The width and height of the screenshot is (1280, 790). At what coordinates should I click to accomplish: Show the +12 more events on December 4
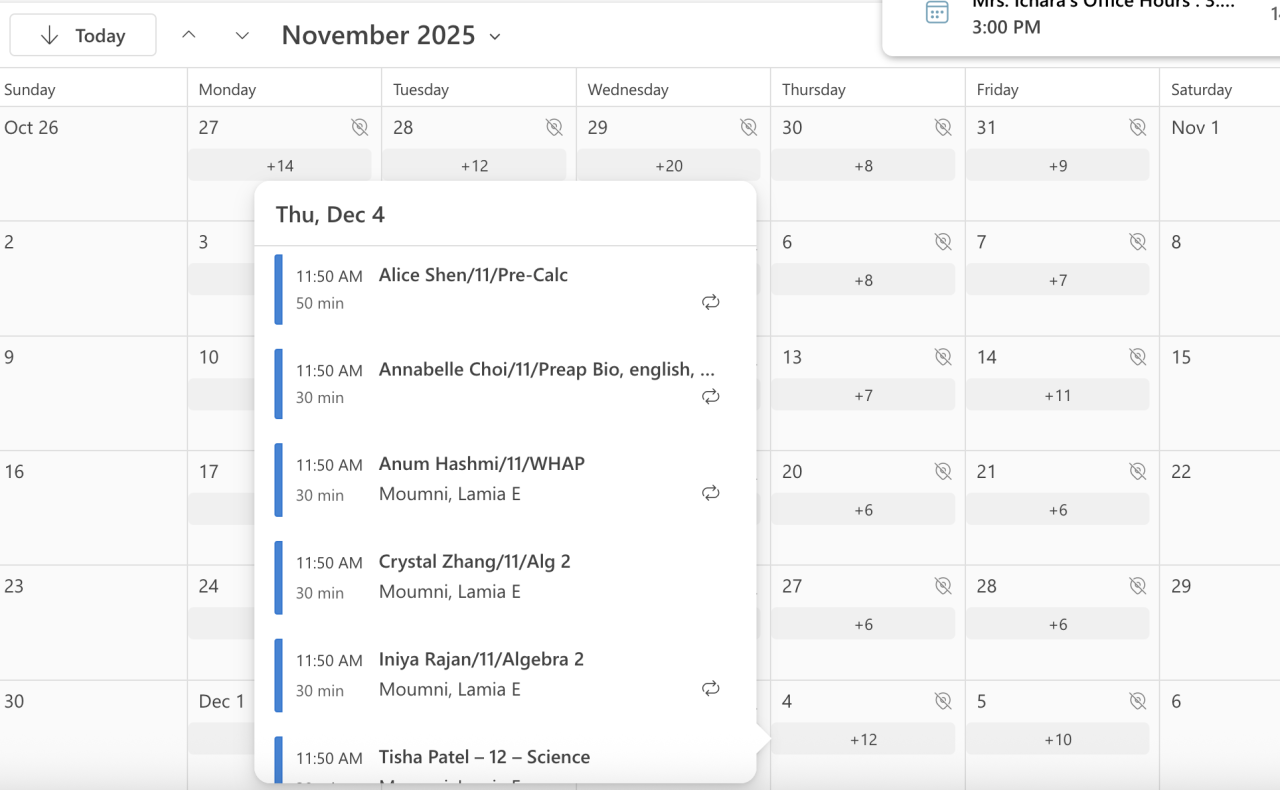point(863,739)
